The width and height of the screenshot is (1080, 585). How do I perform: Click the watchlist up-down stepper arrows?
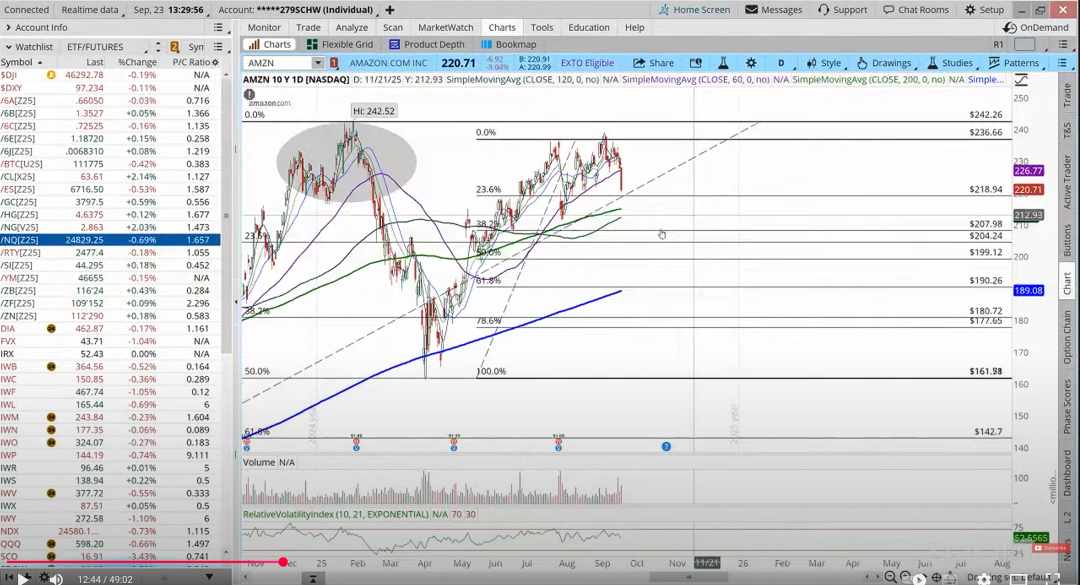pyautogui.click(x=158, y=47)
